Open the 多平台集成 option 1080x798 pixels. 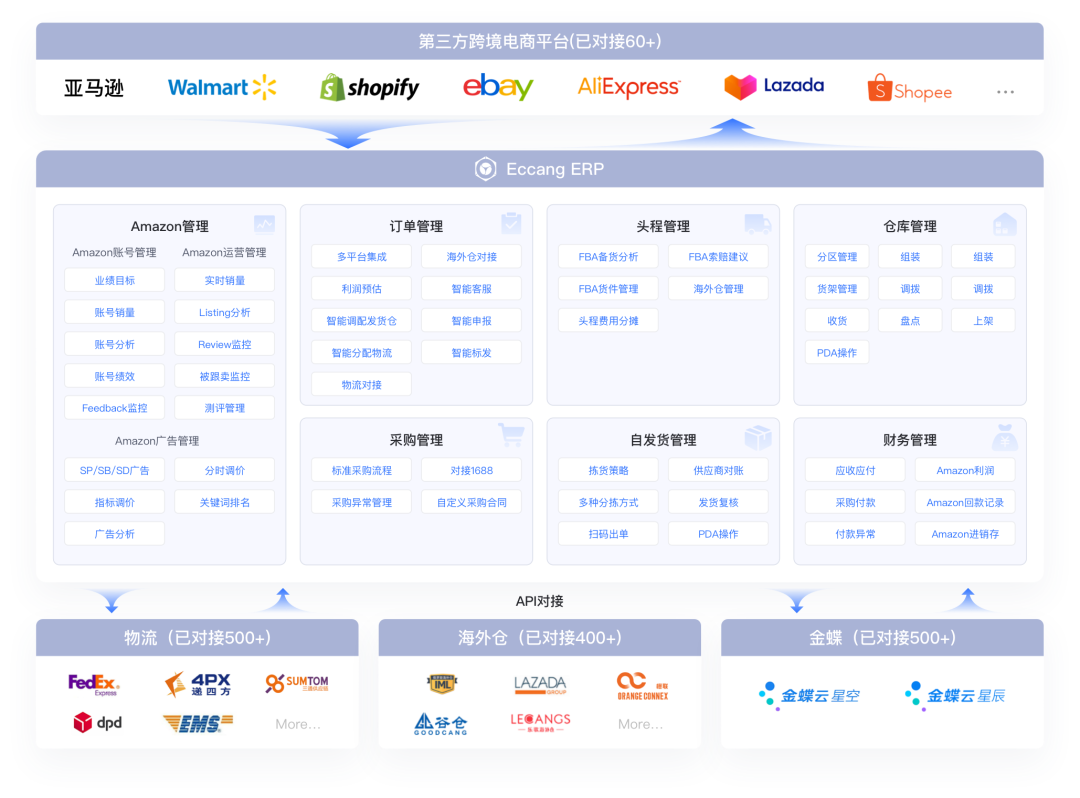(x=361, y=257)
